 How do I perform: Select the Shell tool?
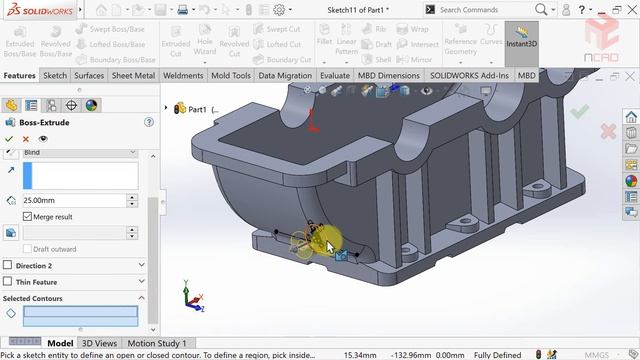point(377,60)
